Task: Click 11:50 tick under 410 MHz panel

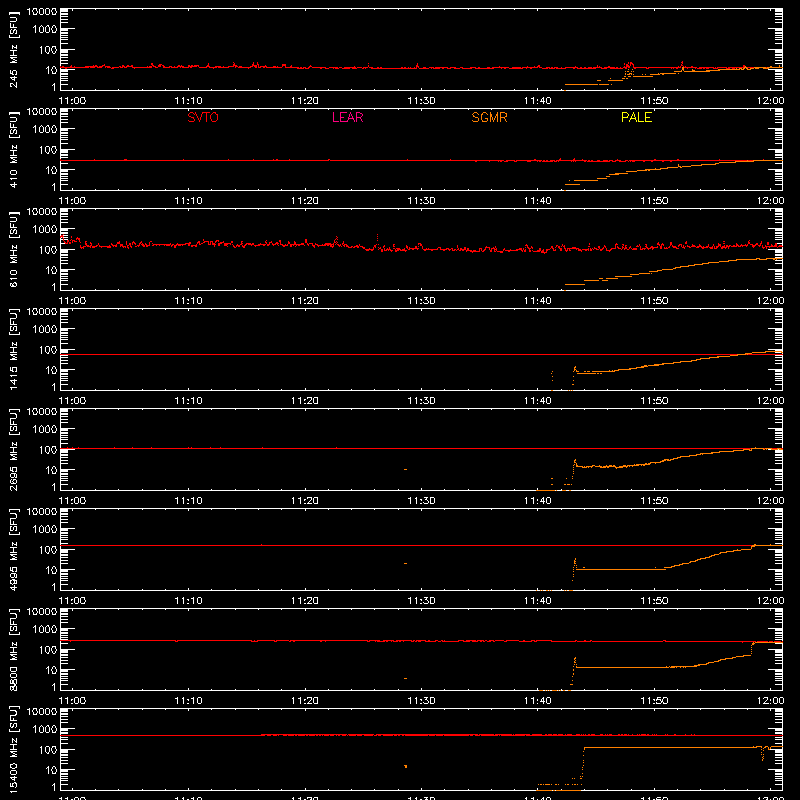Action: pos(654,201)
